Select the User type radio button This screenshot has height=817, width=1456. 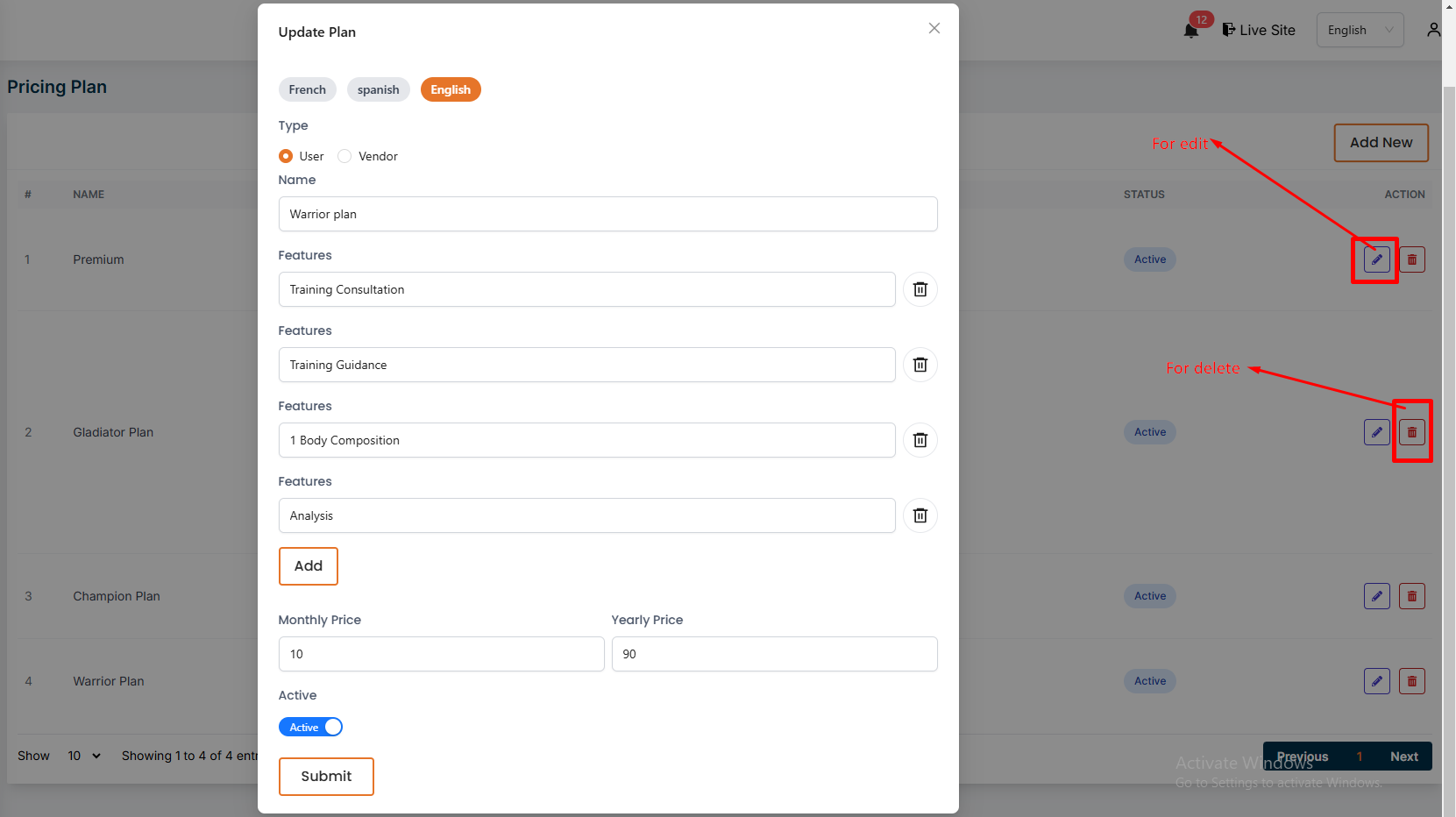pyautogui.click(x=286, y=156)
